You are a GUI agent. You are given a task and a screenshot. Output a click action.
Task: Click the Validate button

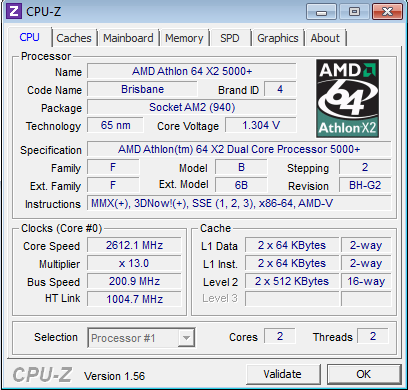pos(282,374)
